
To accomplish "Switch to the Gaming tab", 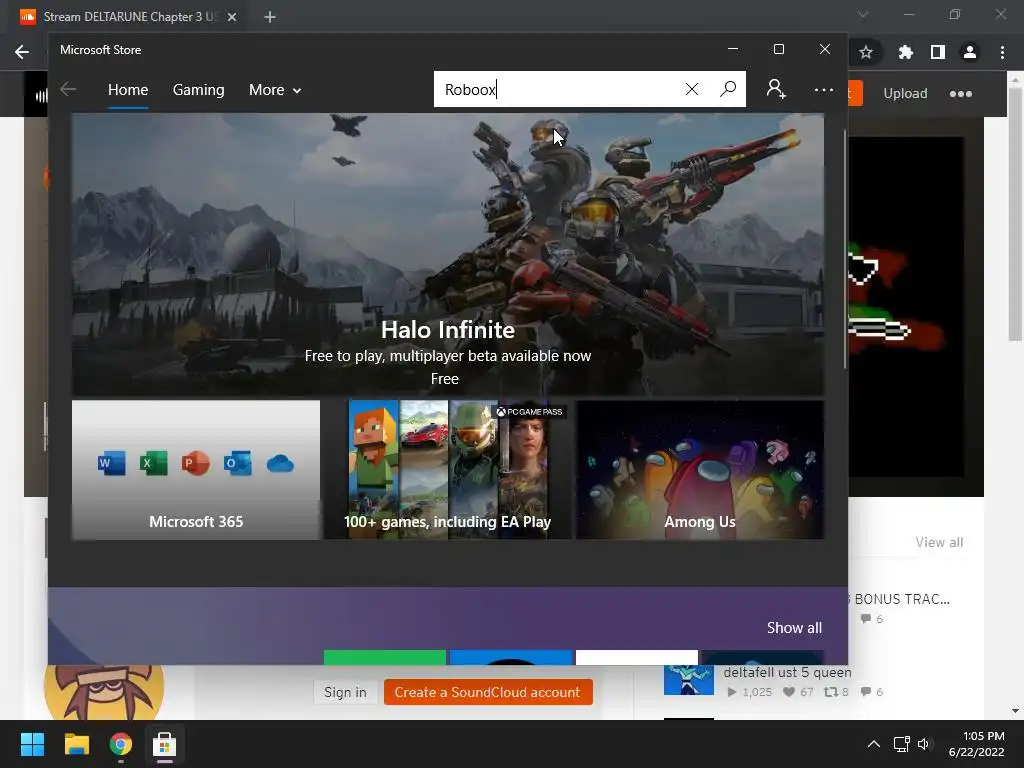I will click(199, 90).
